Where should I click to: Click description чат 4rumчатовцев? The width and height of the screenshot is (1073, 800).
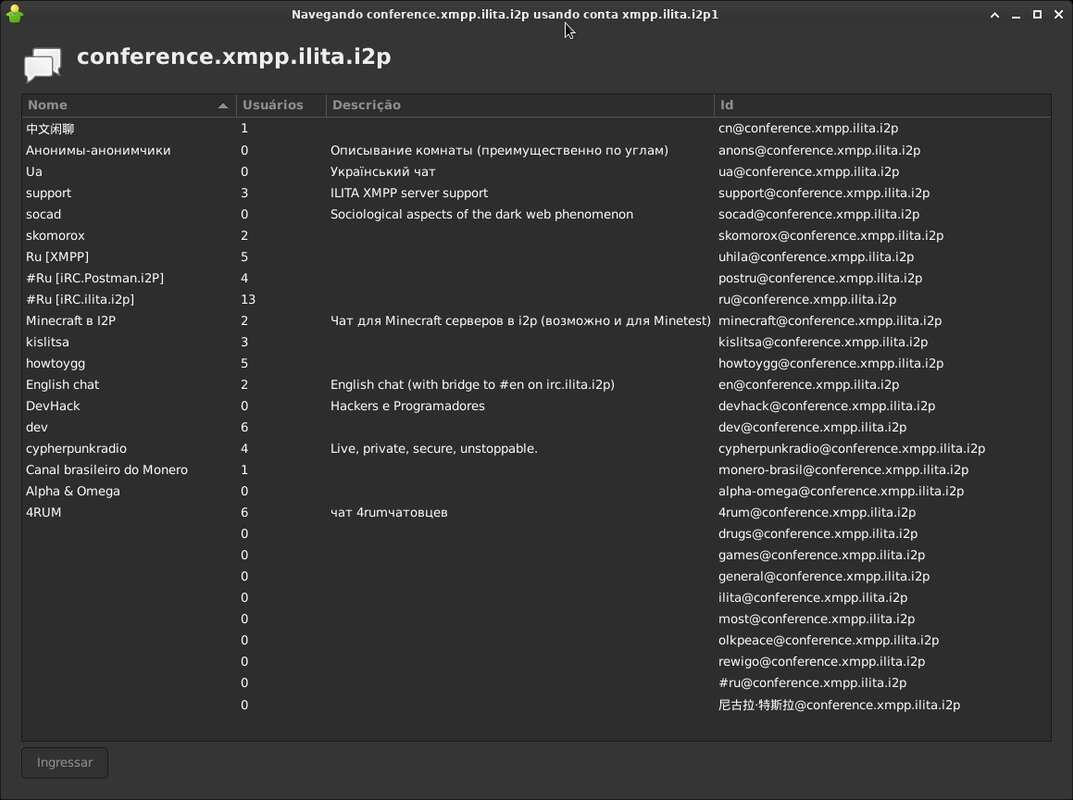(x=389, y=512)
